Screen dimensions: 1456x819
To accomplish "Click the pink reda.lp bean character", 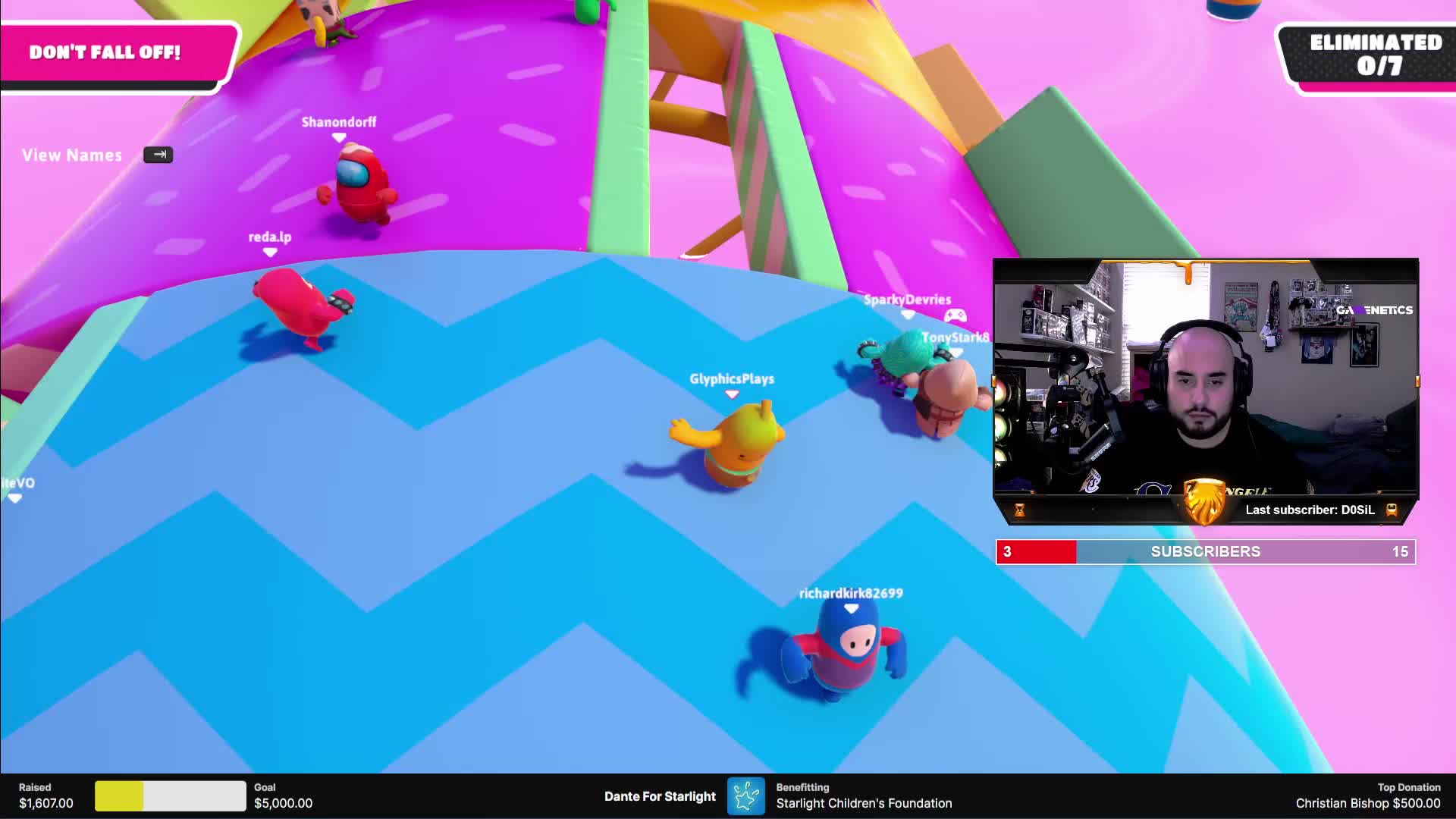I will (x=303, y=307).
